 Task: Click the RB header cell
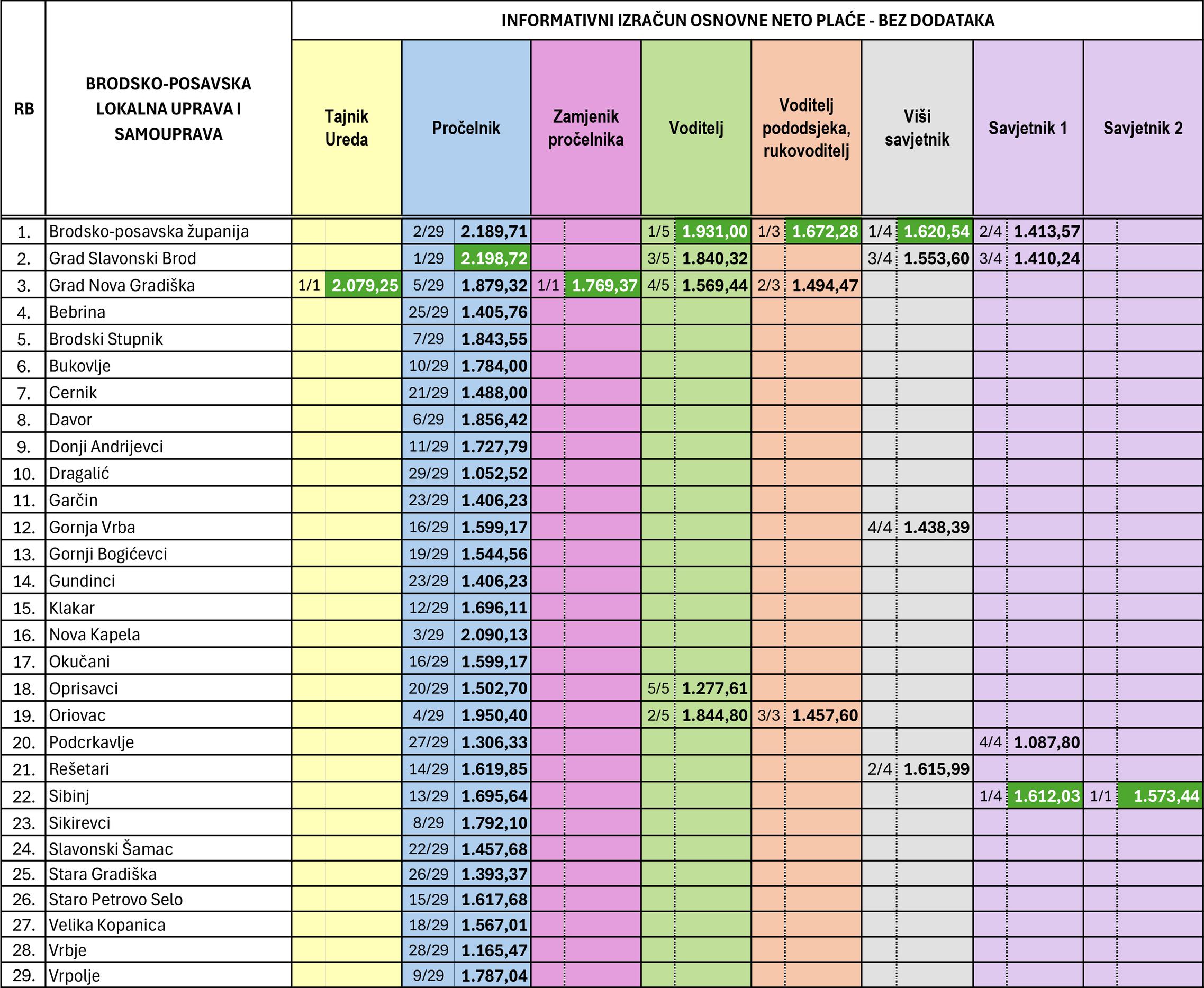[23, 108]
